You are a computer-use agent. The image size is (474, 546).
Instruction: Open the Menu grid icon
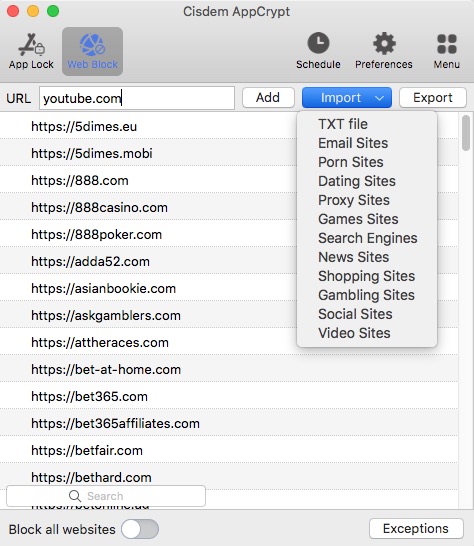coord(446,44)
